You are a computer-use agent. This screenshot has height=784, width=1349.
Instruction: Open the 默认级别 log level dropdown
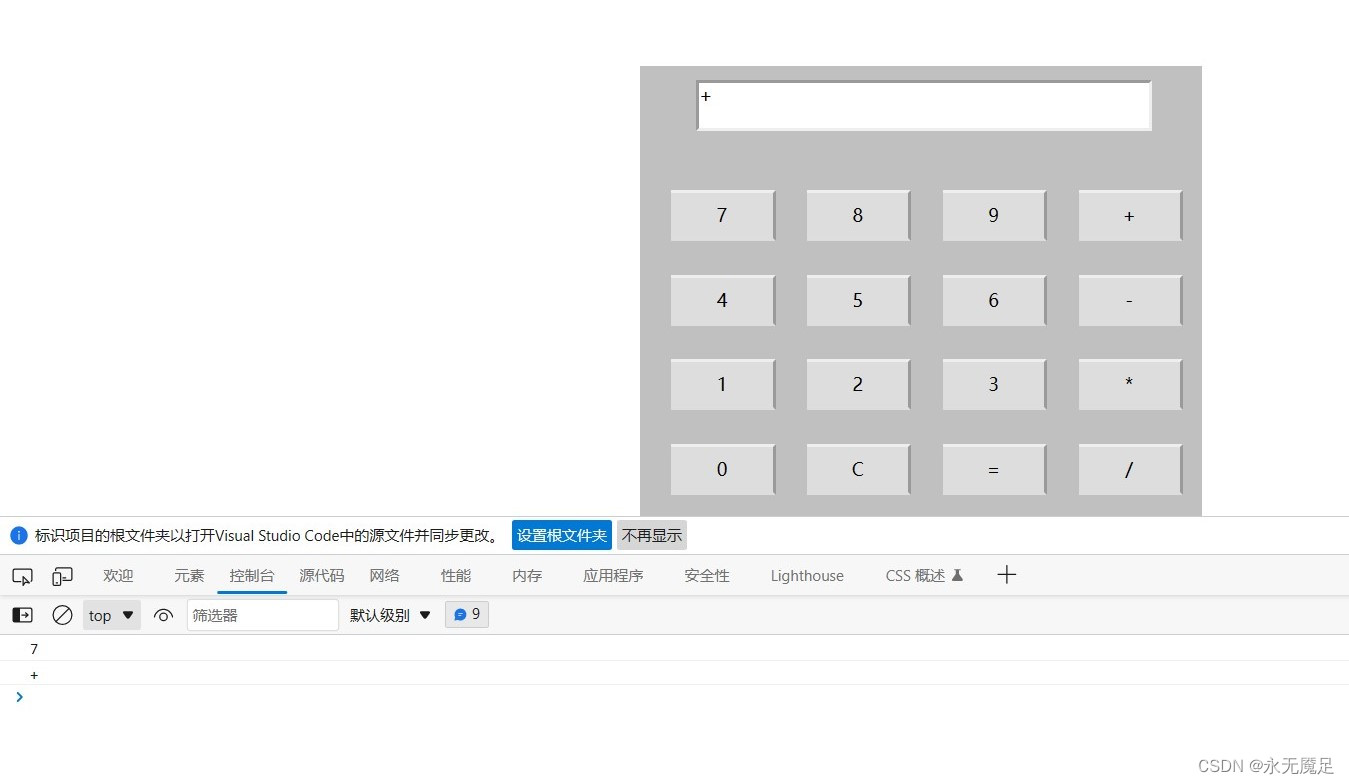pyautogui.click(x=390, y=615)
